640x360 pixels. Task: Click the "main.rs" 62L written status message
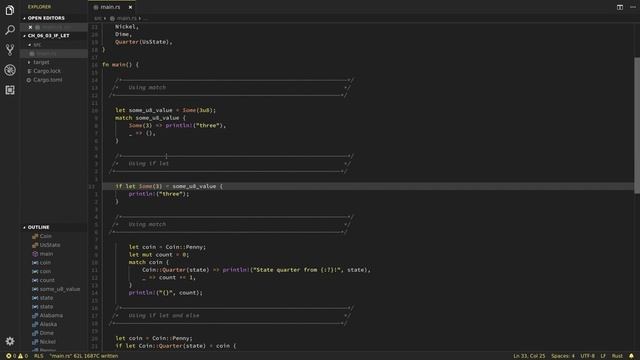click(84, 356)
